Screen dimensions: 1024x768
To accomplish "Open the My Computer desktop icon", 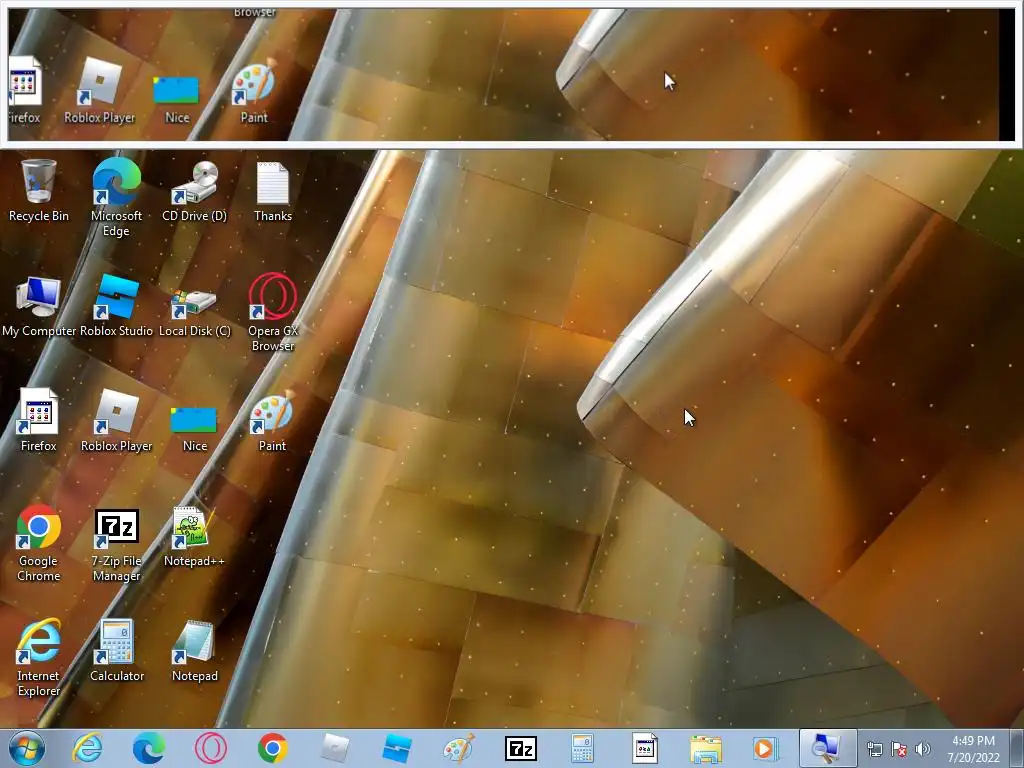I will point(39,306).
